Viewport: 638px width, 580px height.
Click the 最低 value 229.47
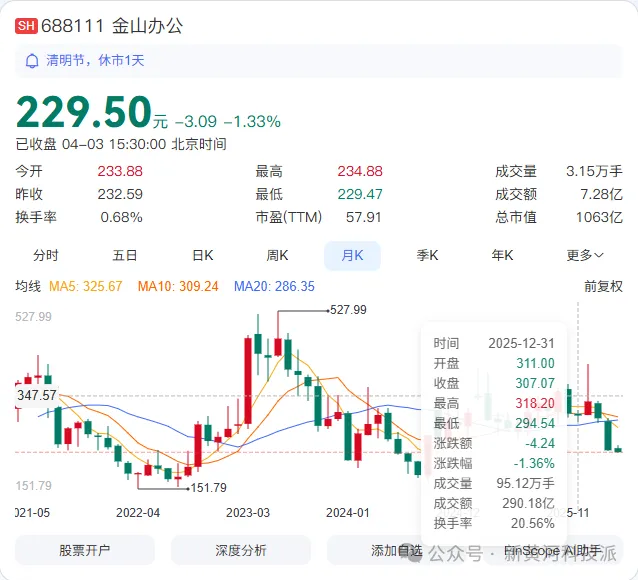360,194
